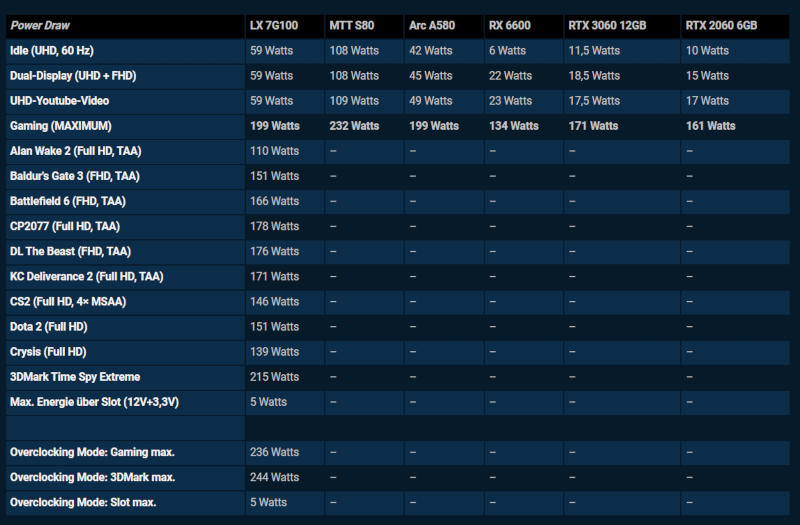Click the '171 Watts' KC Deliverance 2 value

pos(274,277)
